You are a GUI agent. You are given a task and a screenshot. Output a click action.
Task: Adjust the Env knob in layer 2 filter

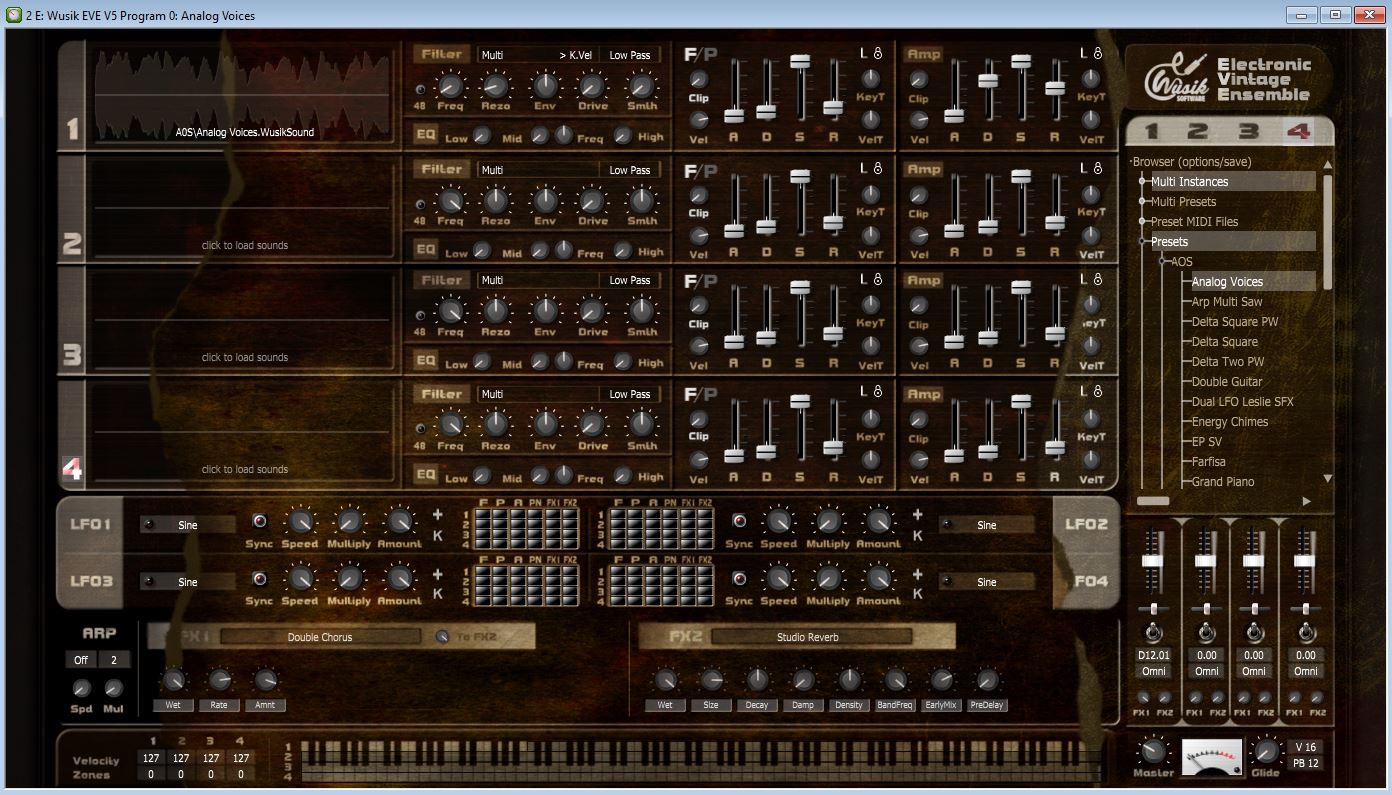[545, 201]
